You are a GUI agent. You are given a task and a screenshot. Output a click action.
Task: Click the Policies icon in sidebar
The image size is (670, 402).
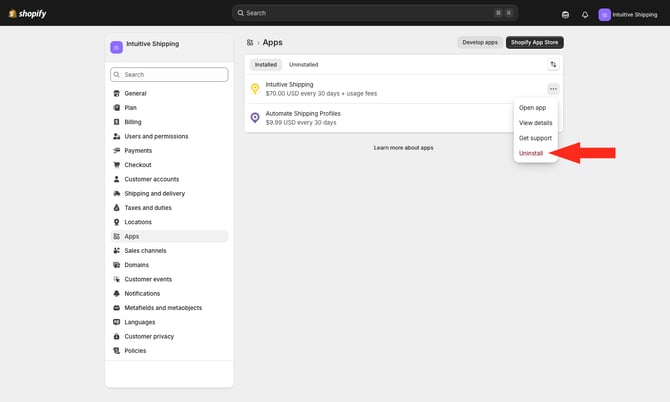116,351
